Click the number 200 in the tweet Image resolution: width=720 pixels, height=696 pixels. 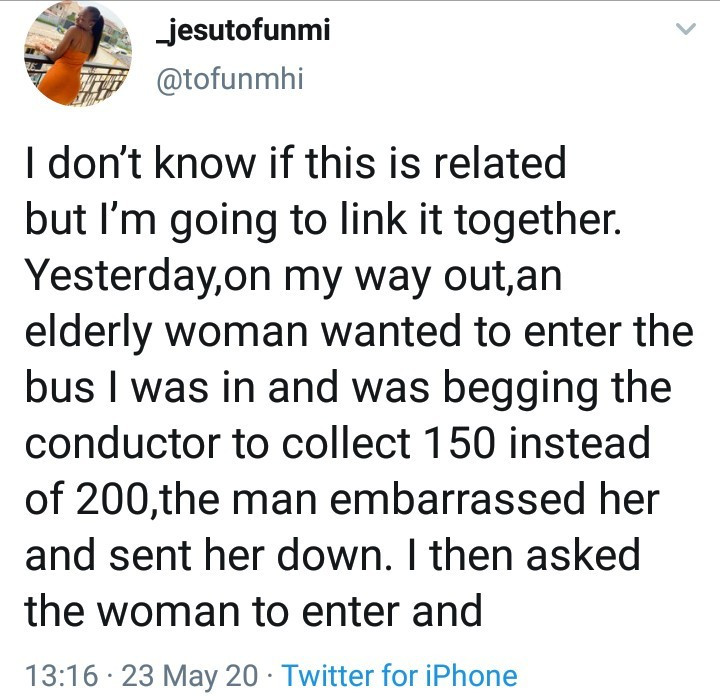[x=116, y=500]
